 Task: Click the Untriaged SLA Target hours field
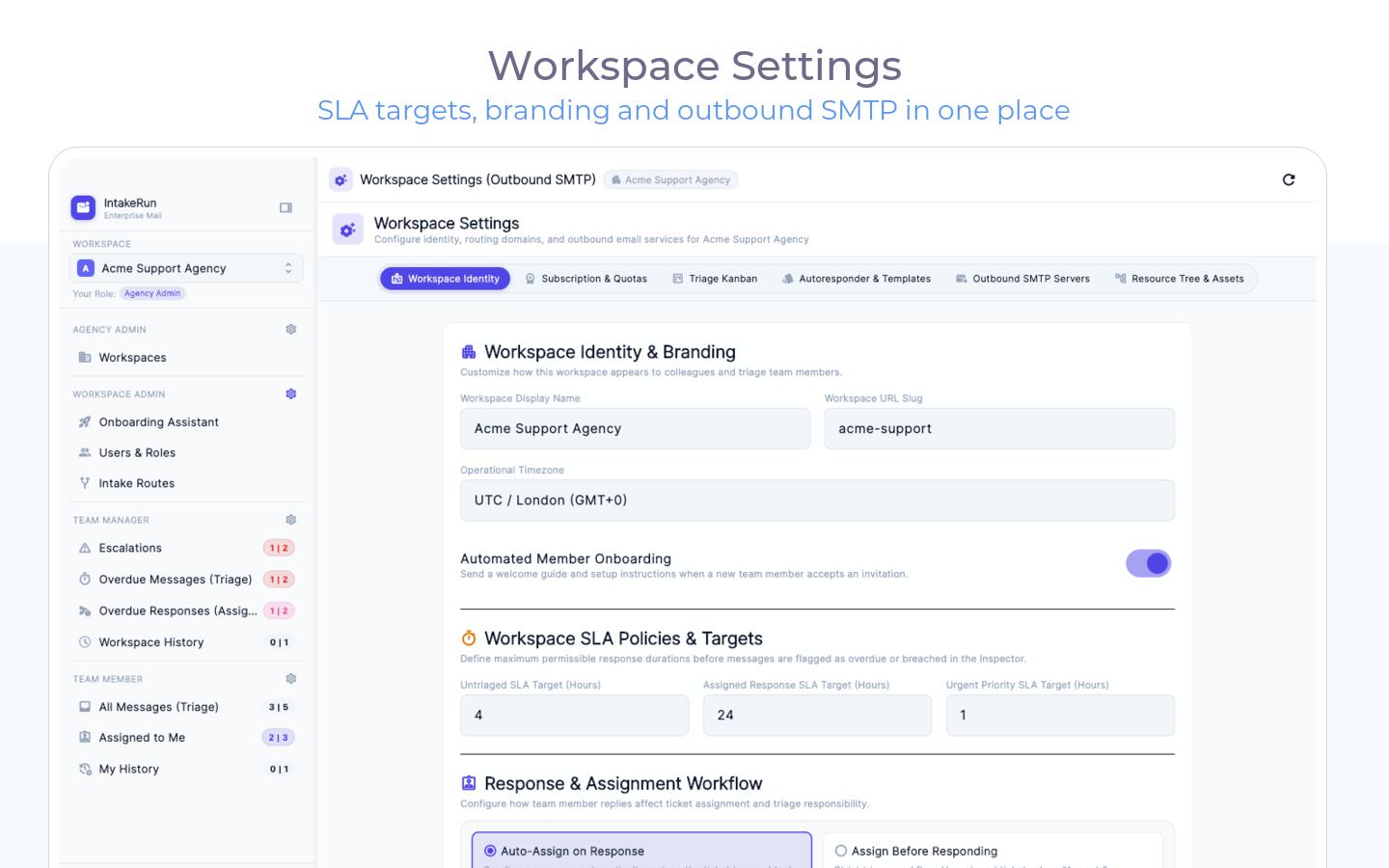[x=574, y=716]
